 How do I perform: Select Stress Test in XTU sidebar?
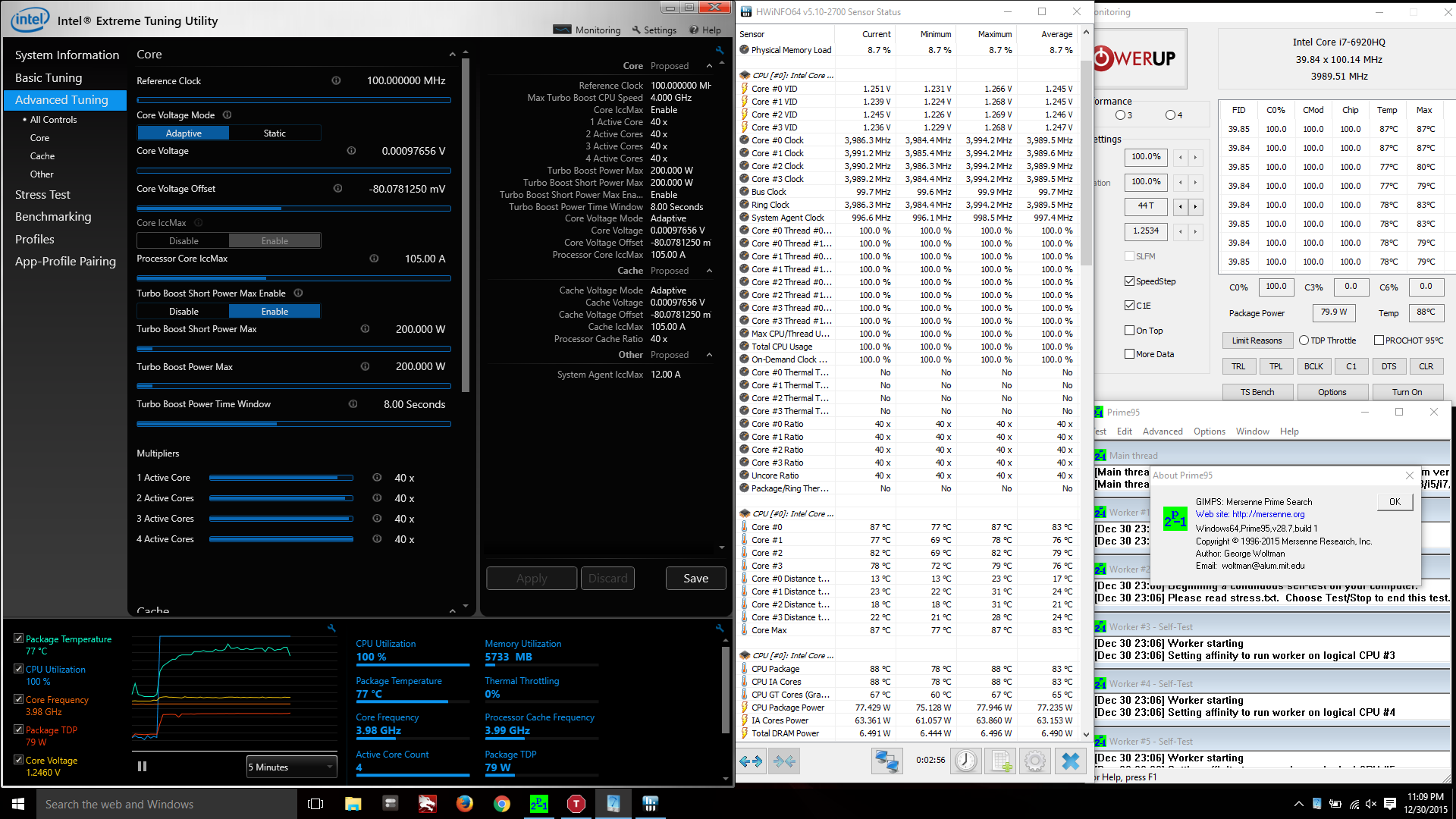pos(42,195)
